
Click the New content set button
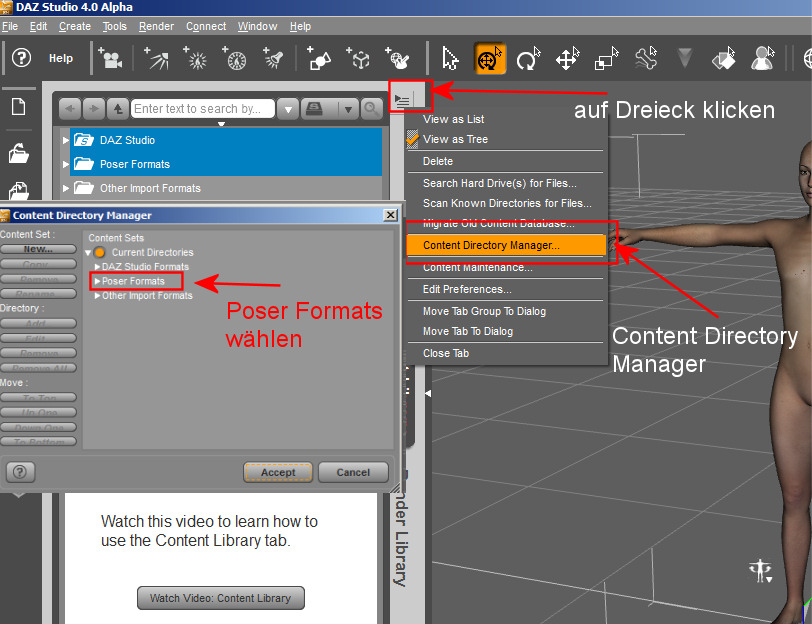coord(38,249)
